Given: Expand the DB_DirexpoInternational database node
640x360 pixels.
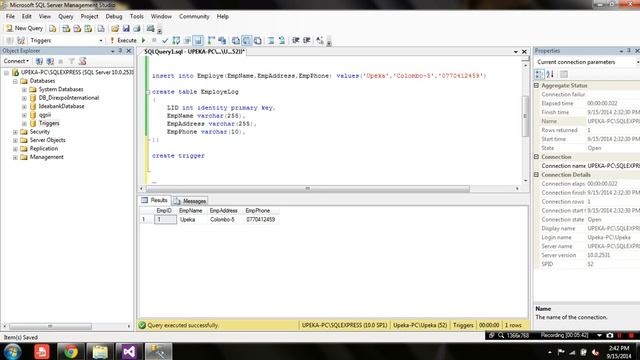Looking at the screenshot, I should [x=24, y=98].
